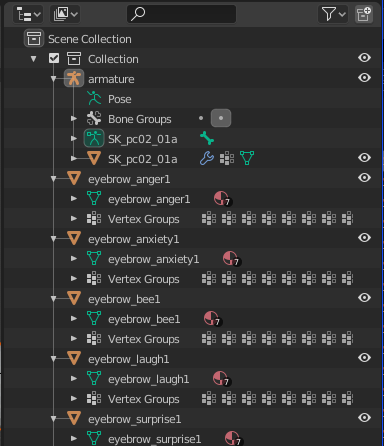The width and height of the screenshot is (384, 446).
Task: Click the eyebrow_anger1 object triangle icon
Action: 74,178
